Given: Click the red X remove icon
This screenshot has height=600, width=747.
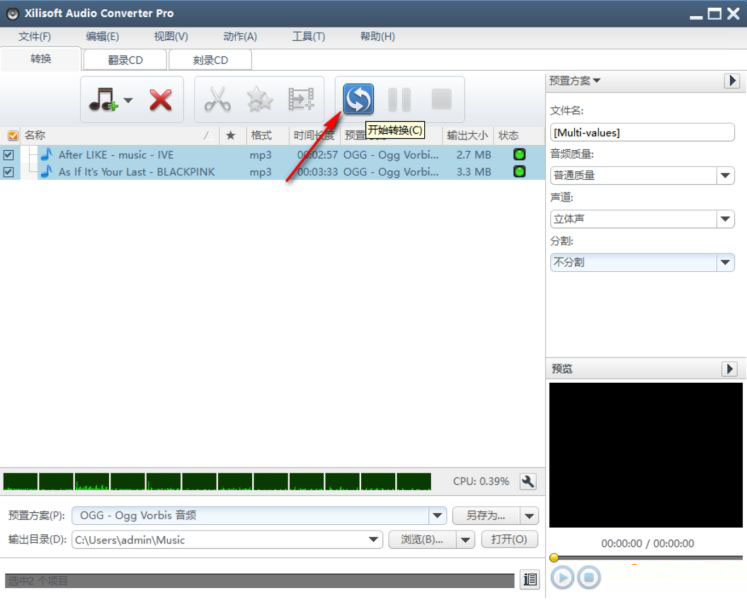Looking at the screenshot, I should click(x=161, y=100).
